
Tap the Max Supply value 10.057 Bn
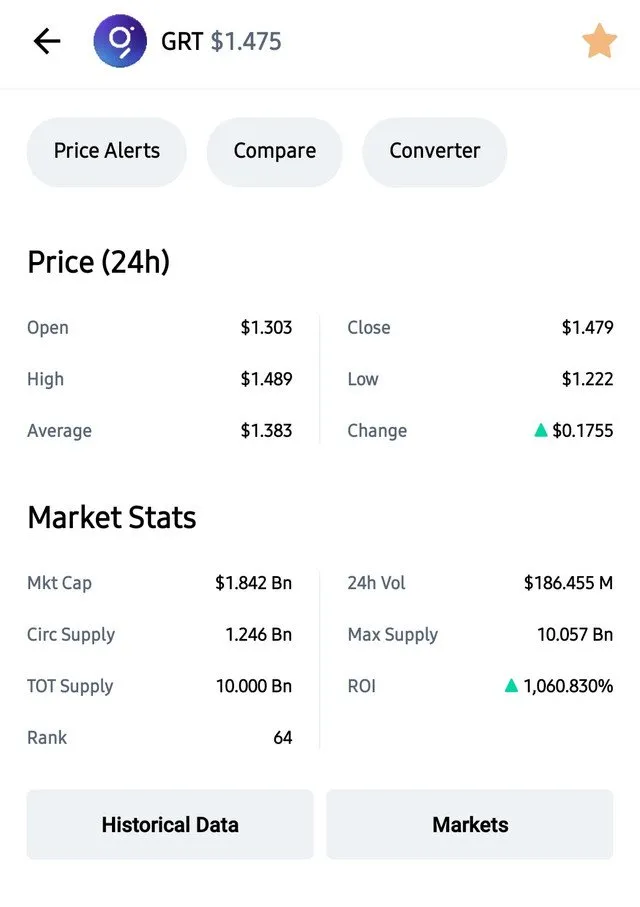(575, 635)
